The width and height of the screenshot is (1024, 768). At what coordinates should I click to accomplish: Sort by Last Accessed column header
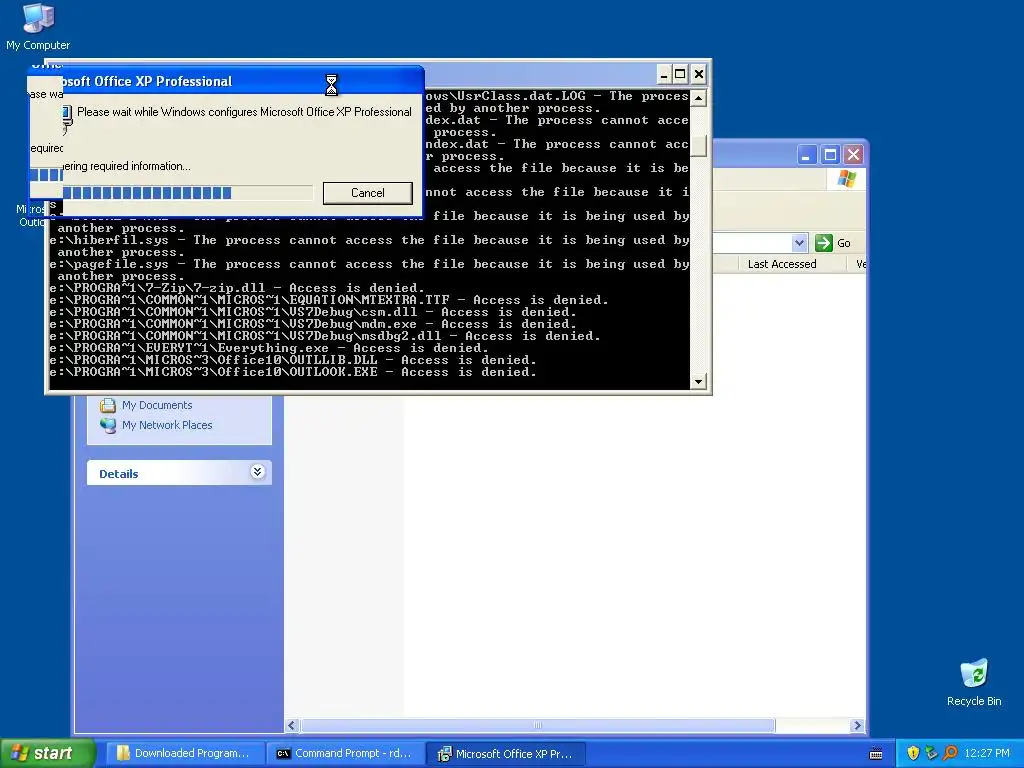pos(782,264)
